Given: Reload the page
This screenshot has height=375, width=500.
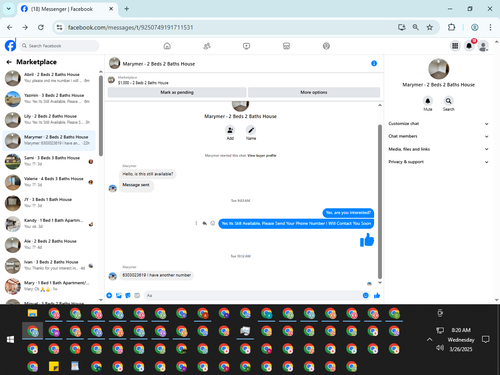Looking at the screenshot, I should 41,27.
